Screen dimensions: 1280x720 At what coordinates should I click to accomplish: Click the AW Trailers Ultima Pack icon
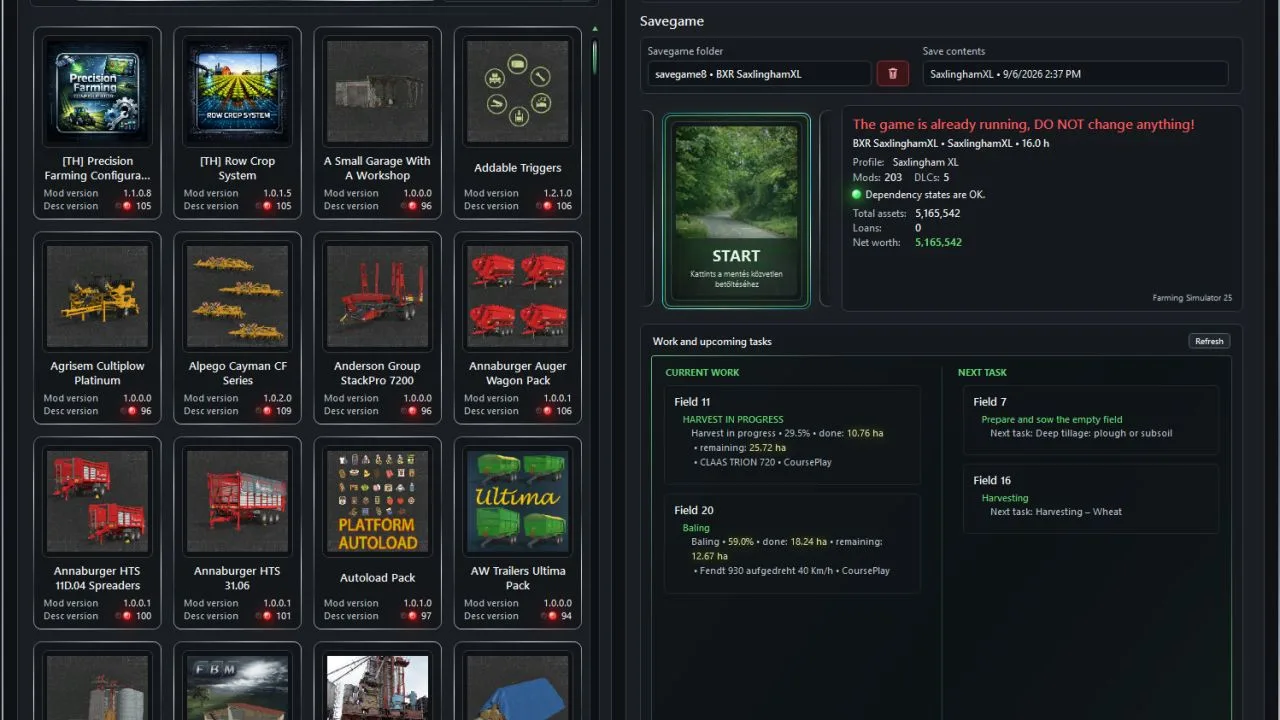click(517, 501)
